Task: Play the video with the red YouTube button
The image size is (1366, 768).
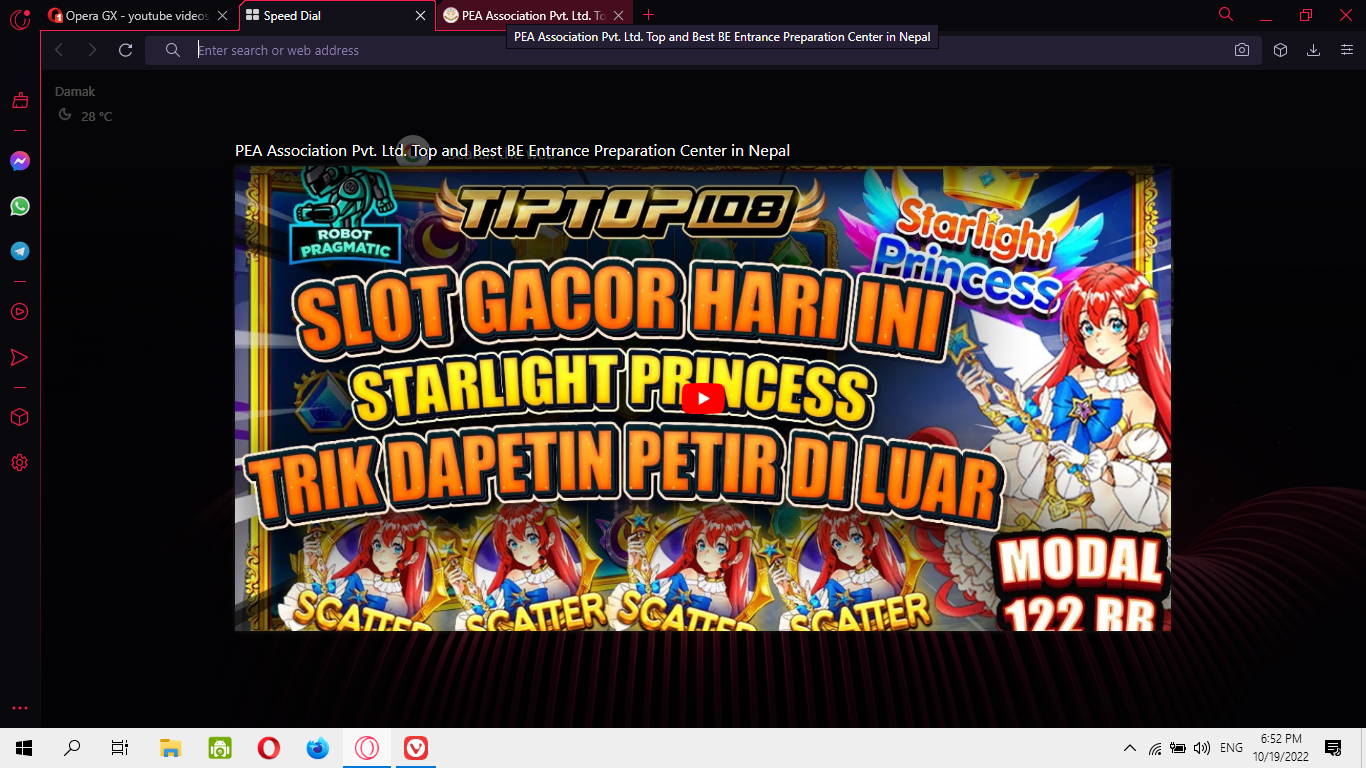Action: click(x=703, y=399)
